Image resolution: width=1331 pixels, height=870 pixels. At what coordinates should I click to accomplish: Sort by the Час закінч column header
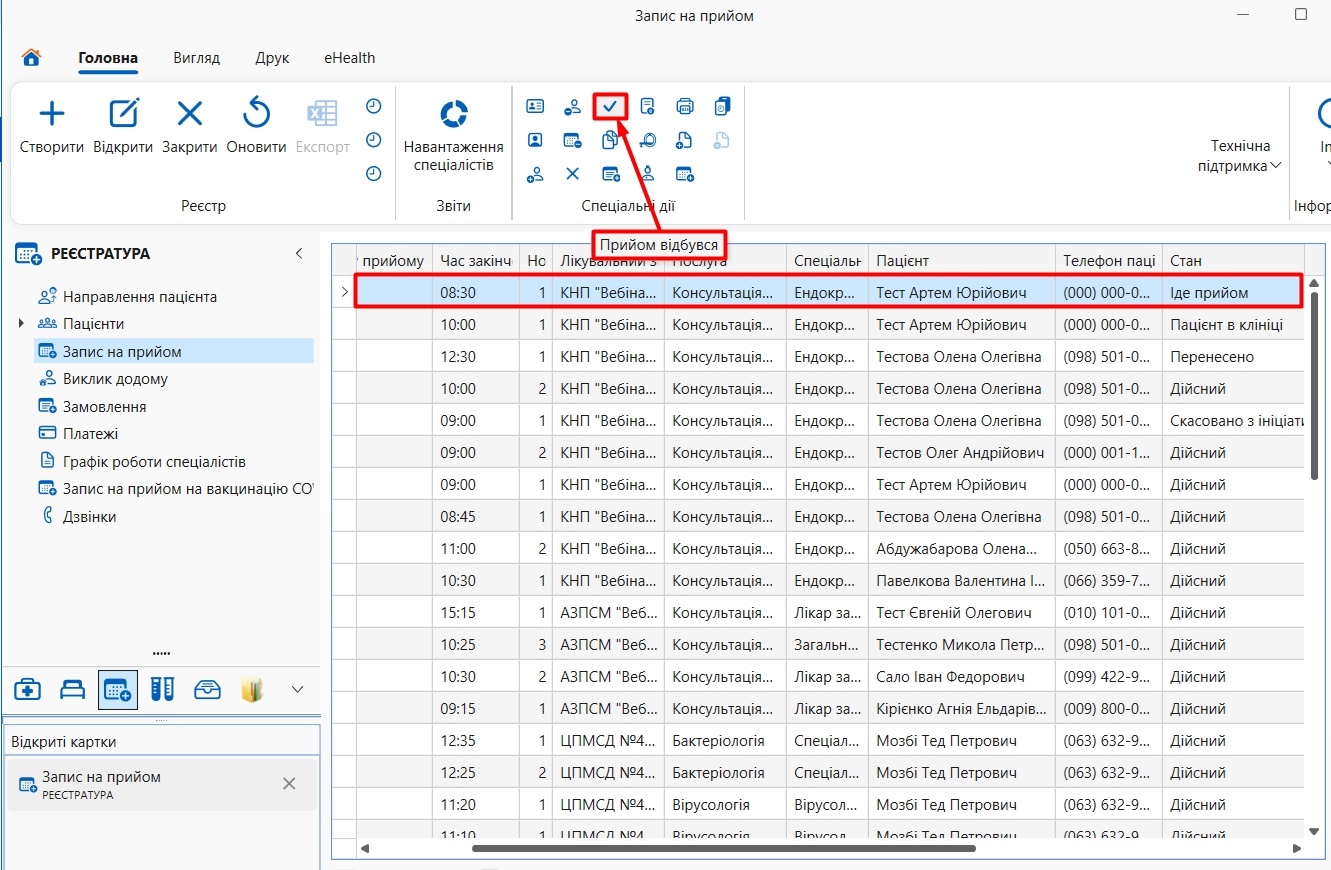[476, 260]
